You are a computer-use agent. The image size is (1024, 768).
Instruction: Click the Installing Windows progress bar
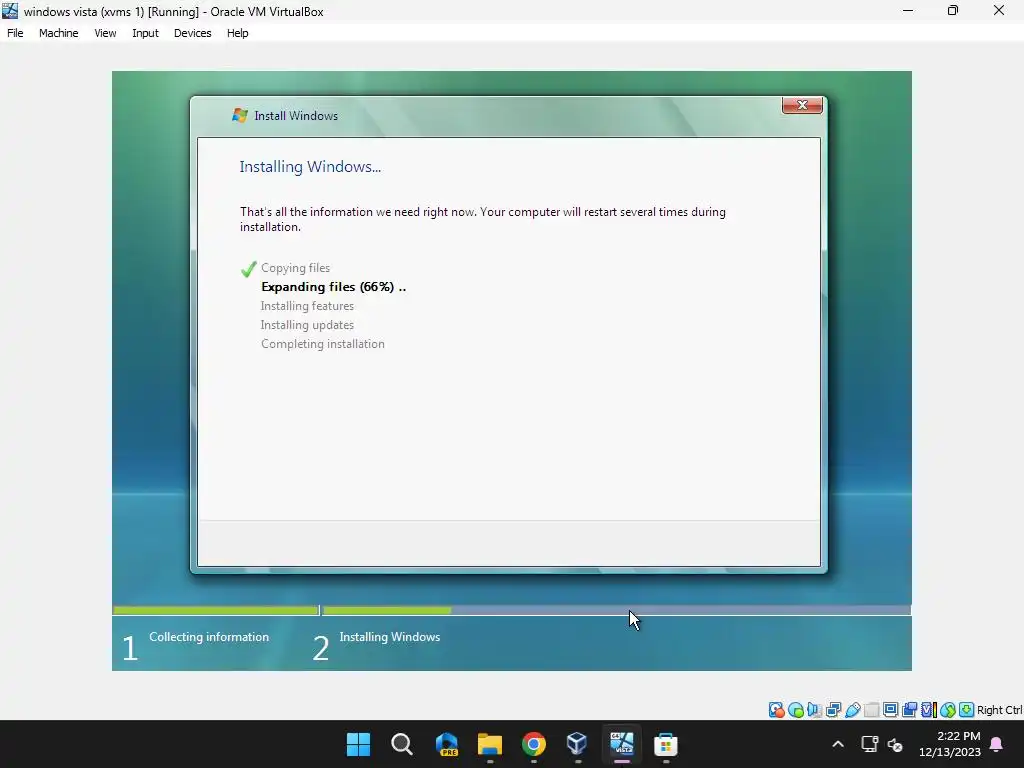pyautogui.click(x=616, y=611)
